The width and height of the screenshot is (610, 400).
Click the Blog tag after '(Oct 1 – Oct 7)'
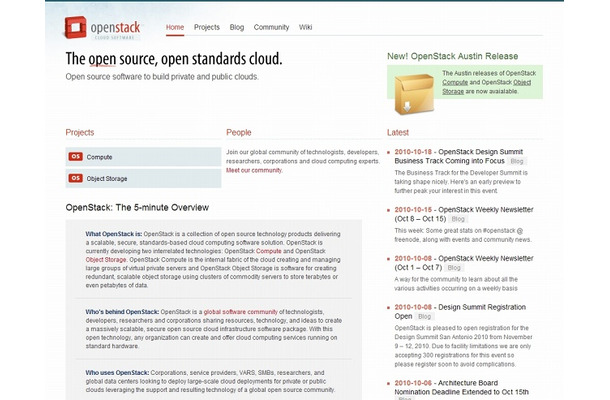454,268
